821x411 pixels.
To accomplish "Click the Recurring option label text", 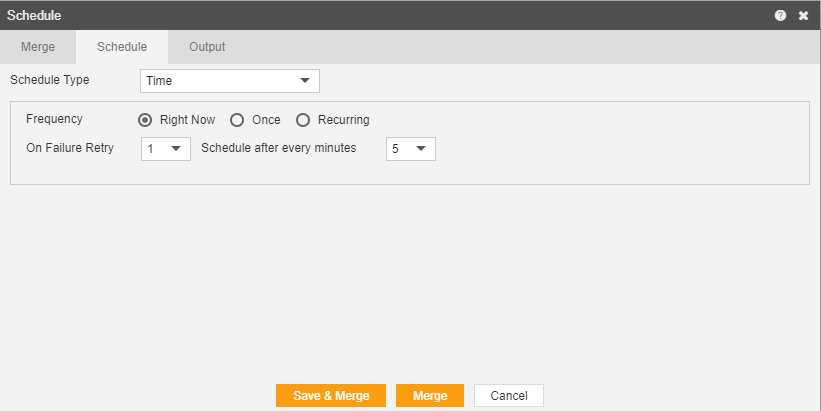I will click(343, 120).
